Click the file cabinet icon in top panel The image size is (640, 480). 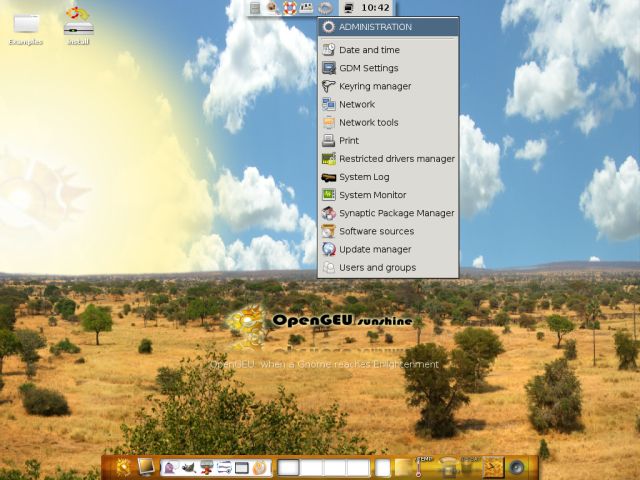(255, 8)
